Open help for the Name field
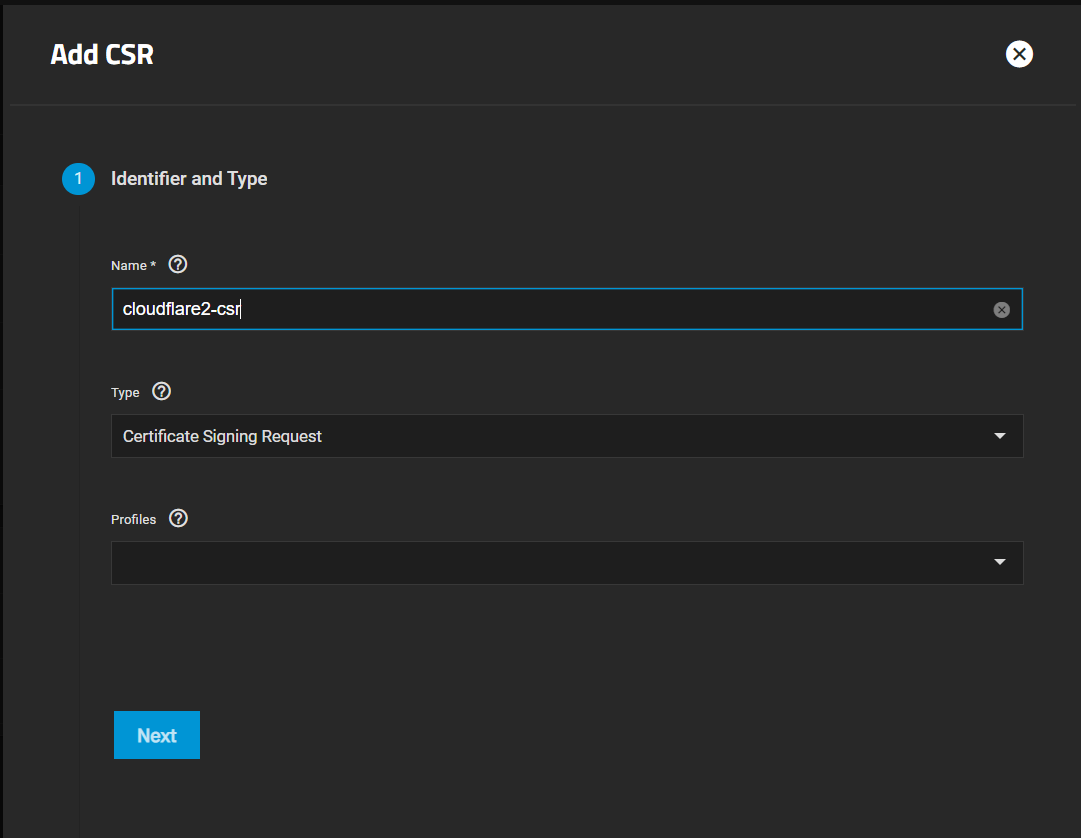 click(x=177, y=264)
